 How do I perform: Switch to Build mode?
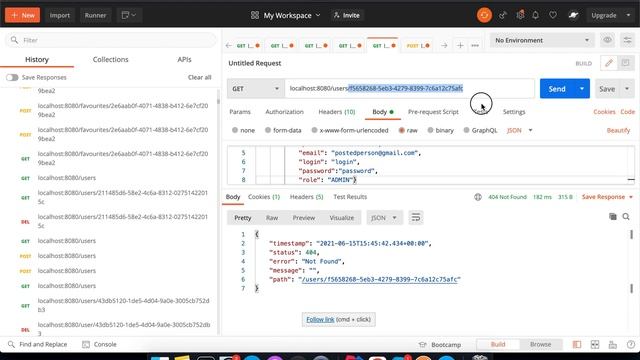[x=498, y=344]
